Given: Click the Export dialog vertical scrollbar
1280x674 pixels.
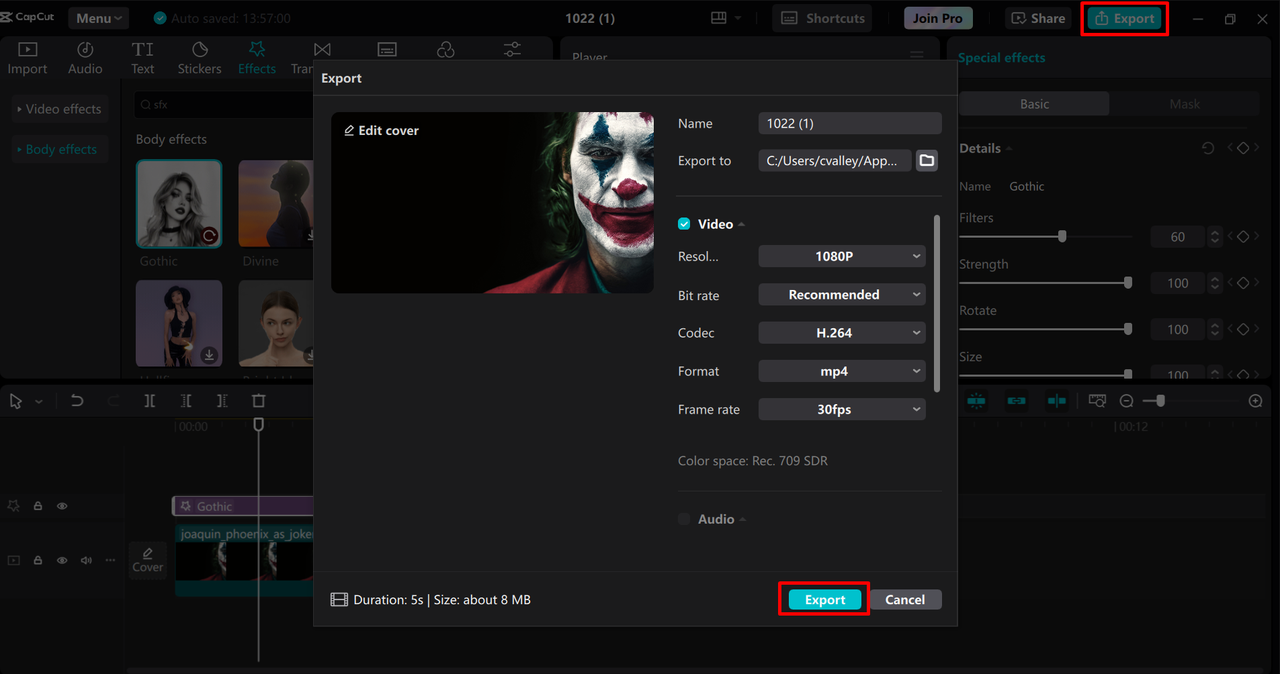Looking at the screenshot, I should (x=937, y=303).
